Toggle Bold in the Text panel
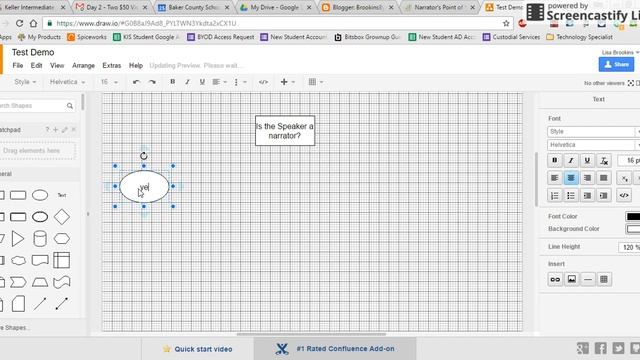Screen dimensions: 640x360 click(x=555, y=160)
